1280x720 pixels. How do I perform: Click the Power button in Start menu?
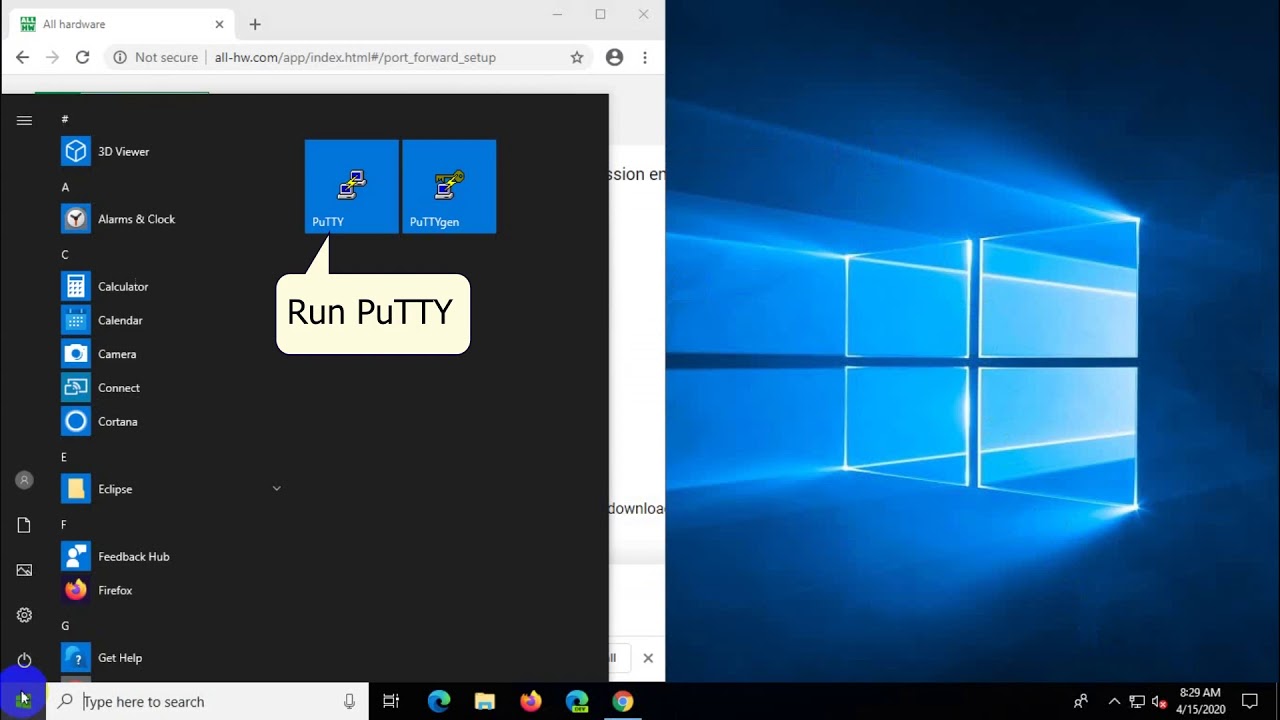coord(24,660)
